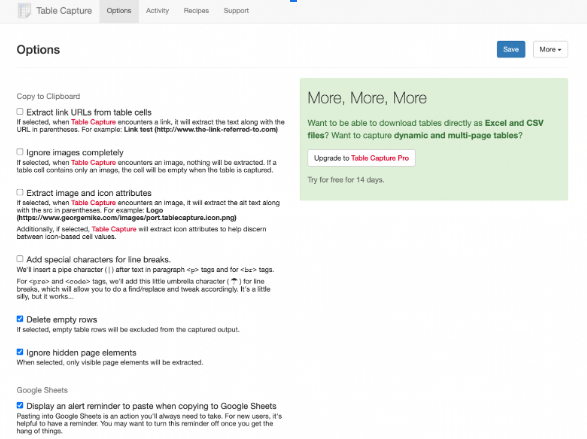Enable Extract image and icon attributes
Image resolution: width=587 pixels, height=439 pixels.
click(x=20, y=192)
